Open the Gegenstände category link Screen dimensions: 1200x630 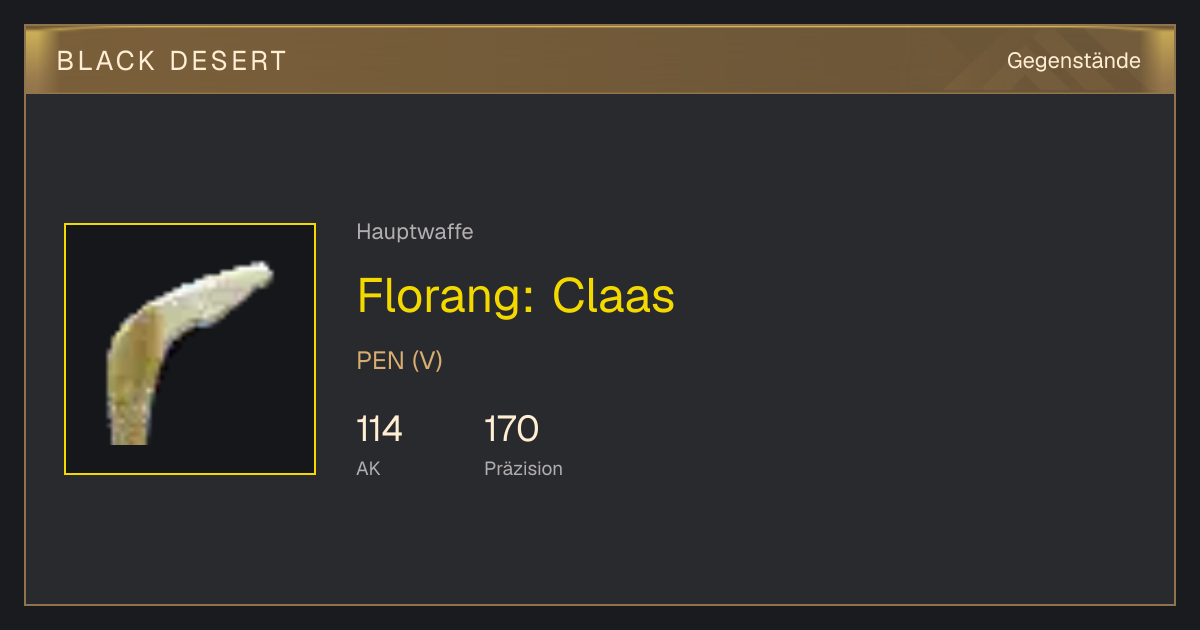tap(1073, 61)
